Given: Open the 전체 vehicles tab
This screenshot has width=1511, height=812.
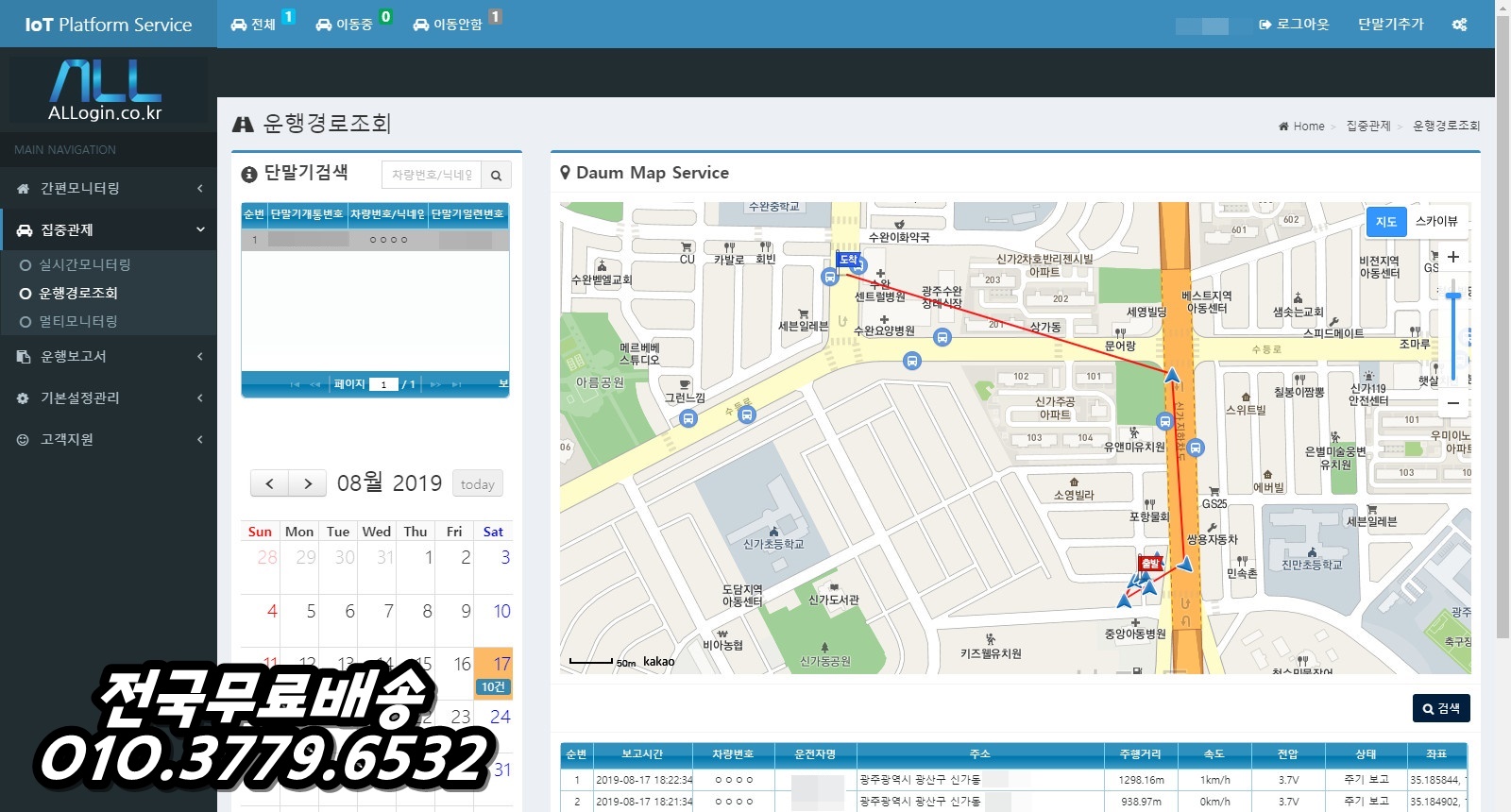Looking at the screenshot, I should [263, 24].
